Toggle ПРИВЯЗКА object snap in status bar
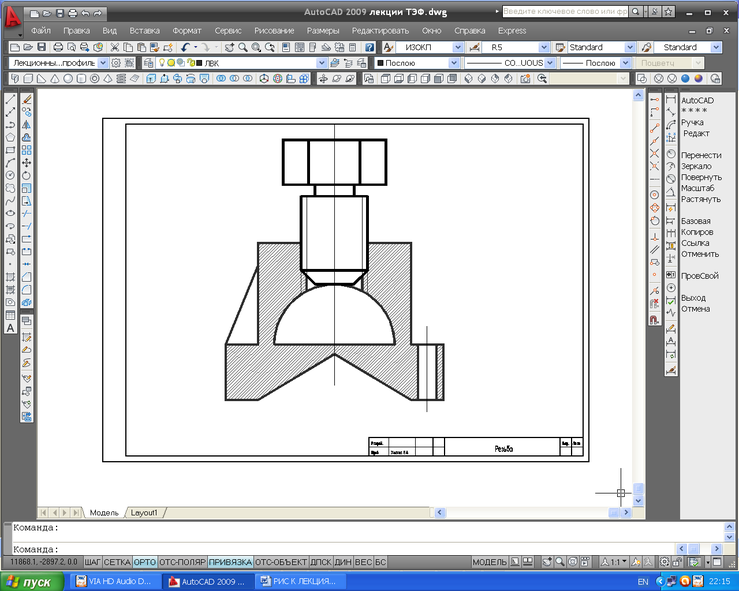This screenshot has width=739, height=591. click(229, 562)
